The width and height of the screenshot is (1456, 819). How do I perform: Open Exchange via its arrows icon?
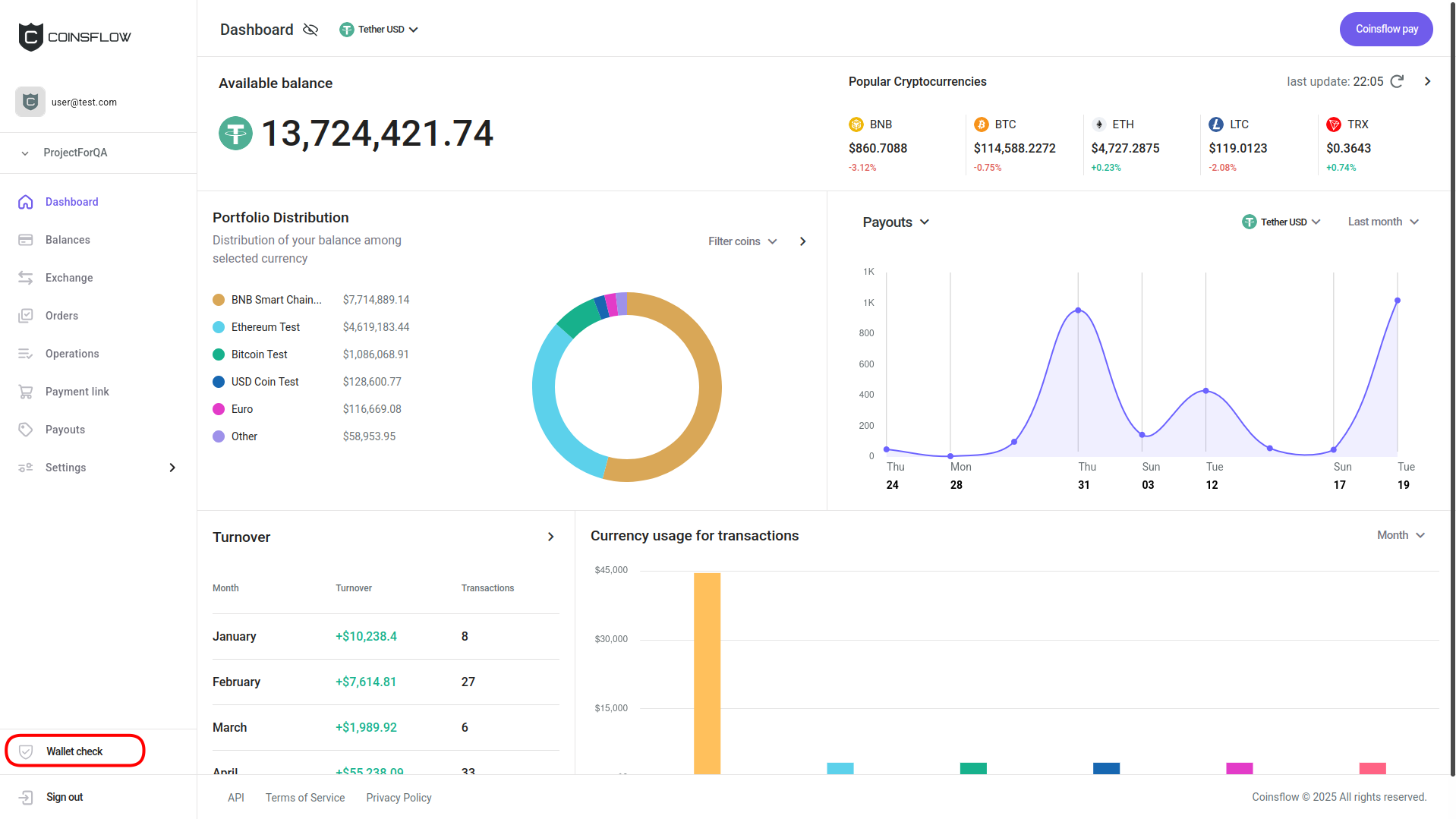click(26, 278)
